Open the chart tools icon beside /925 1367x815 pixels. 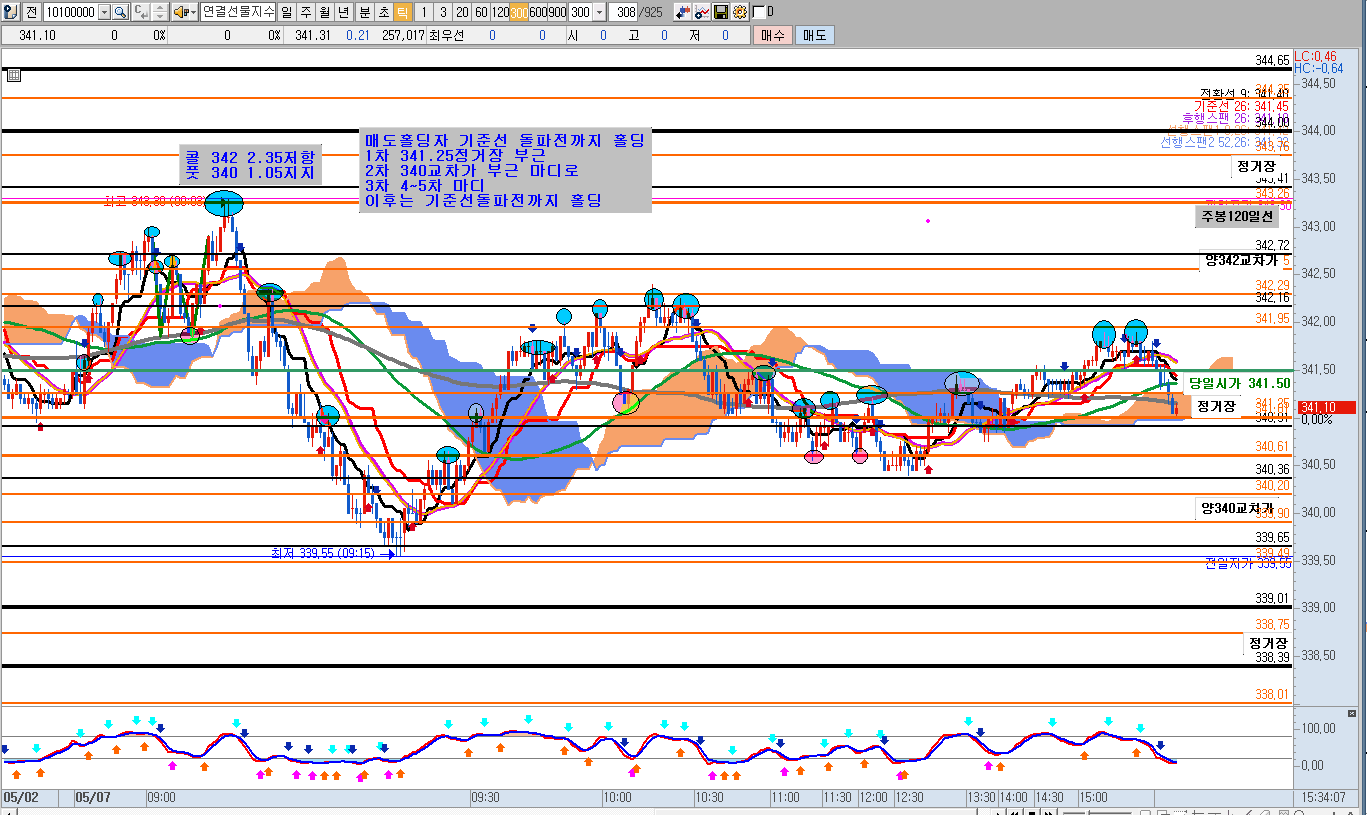click(683, 12)
